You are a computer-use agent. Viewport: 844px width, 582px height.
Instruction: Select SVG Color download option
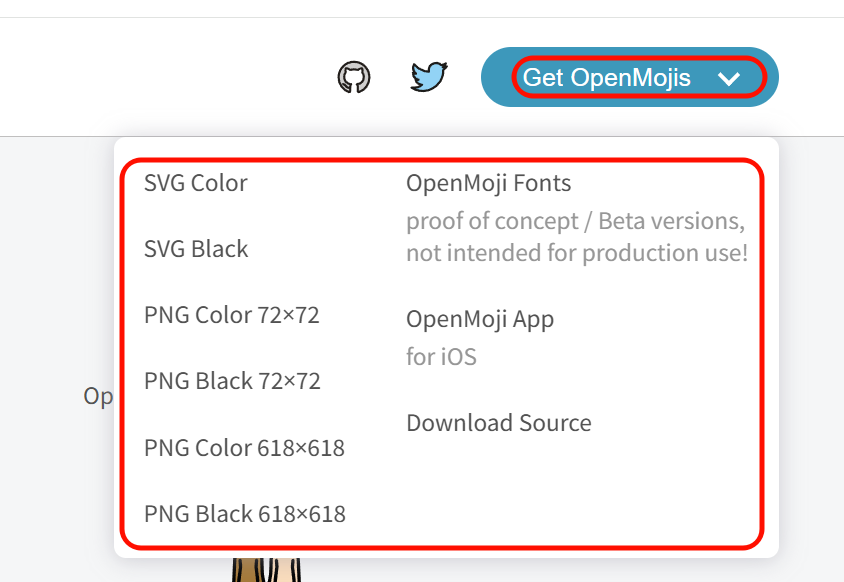[x=196, y=183]
